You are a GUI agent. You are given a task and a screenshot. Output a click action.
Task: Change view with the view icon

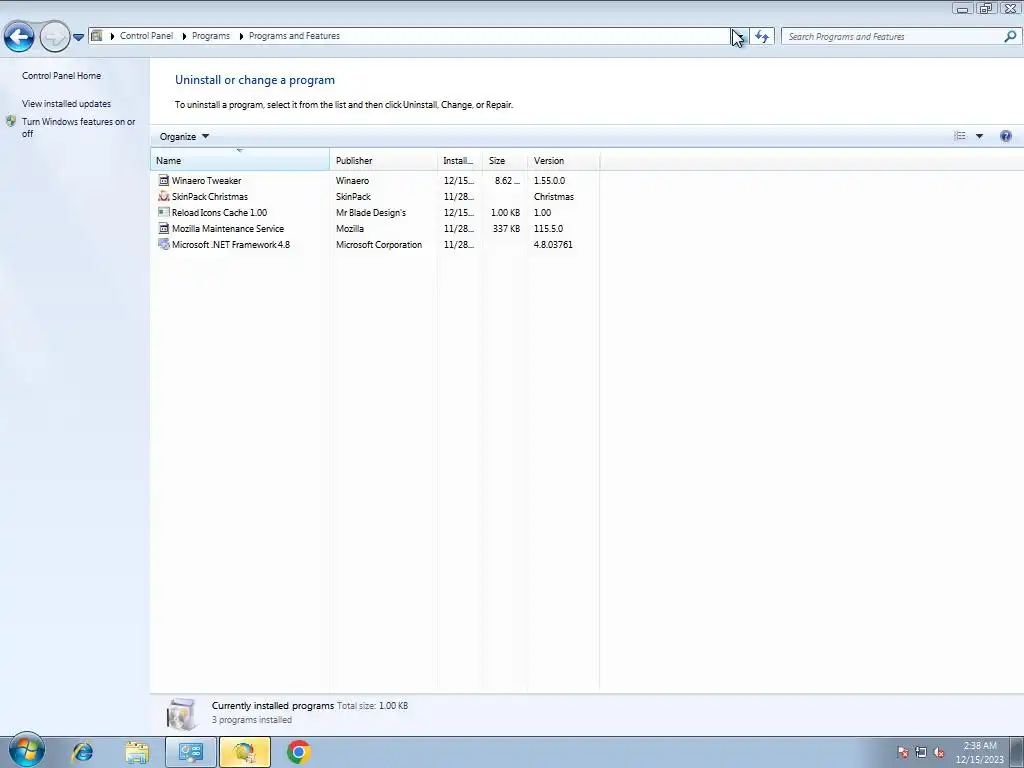(x=959, y=136)
